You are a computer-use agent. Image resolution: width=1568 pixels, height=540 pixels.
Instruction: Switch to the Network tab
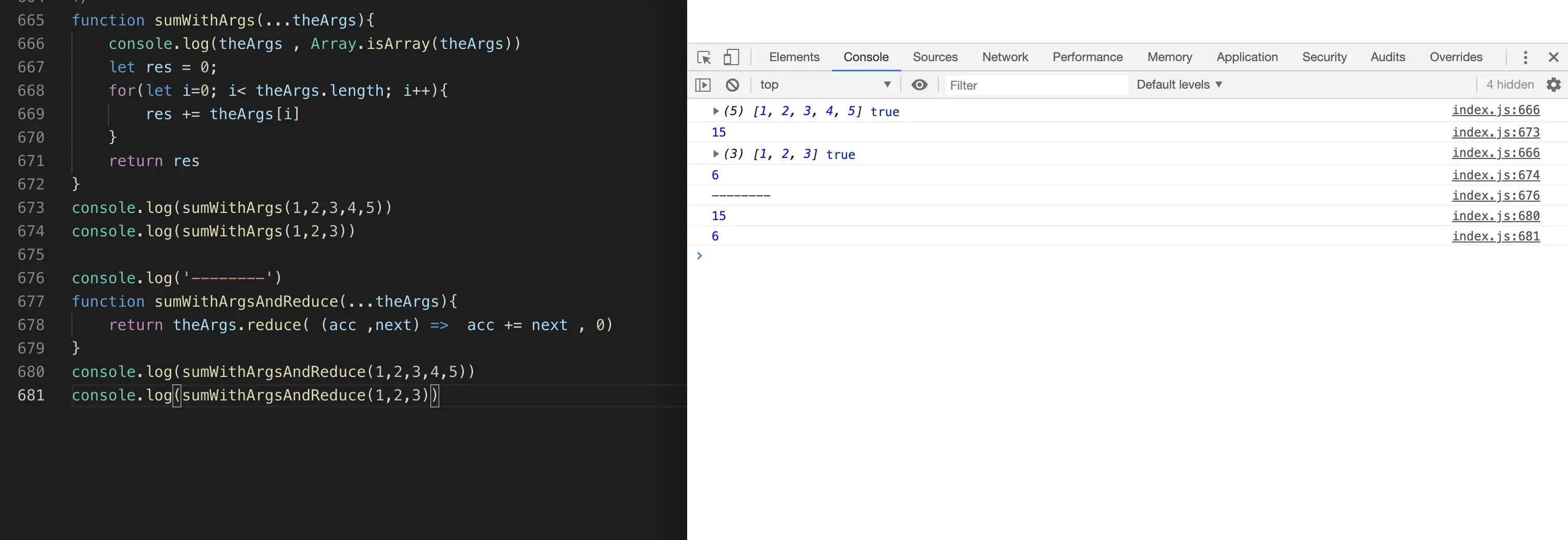(1004, 57)
